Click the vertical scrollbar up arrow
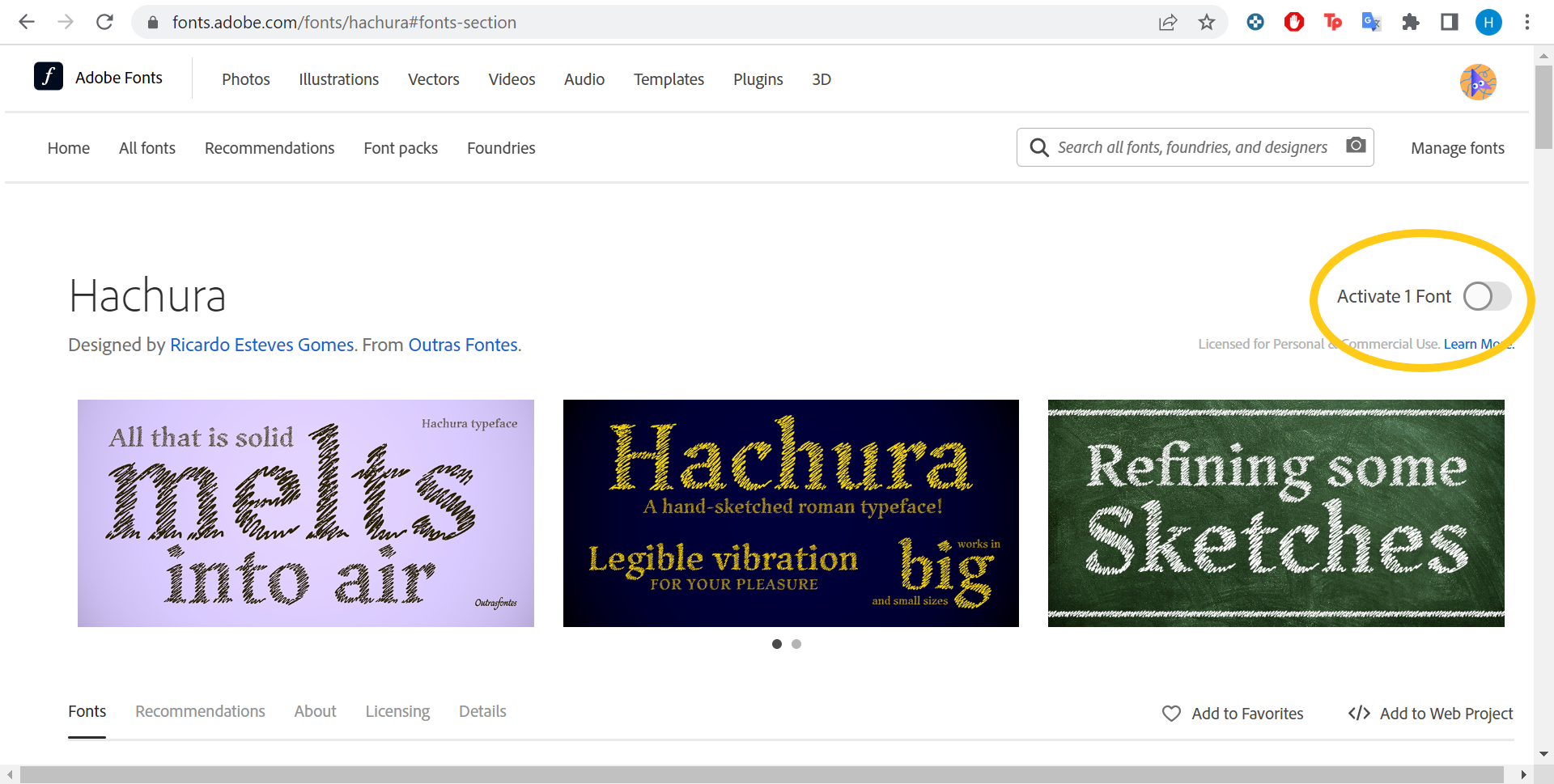 (x=1543, y=56)
